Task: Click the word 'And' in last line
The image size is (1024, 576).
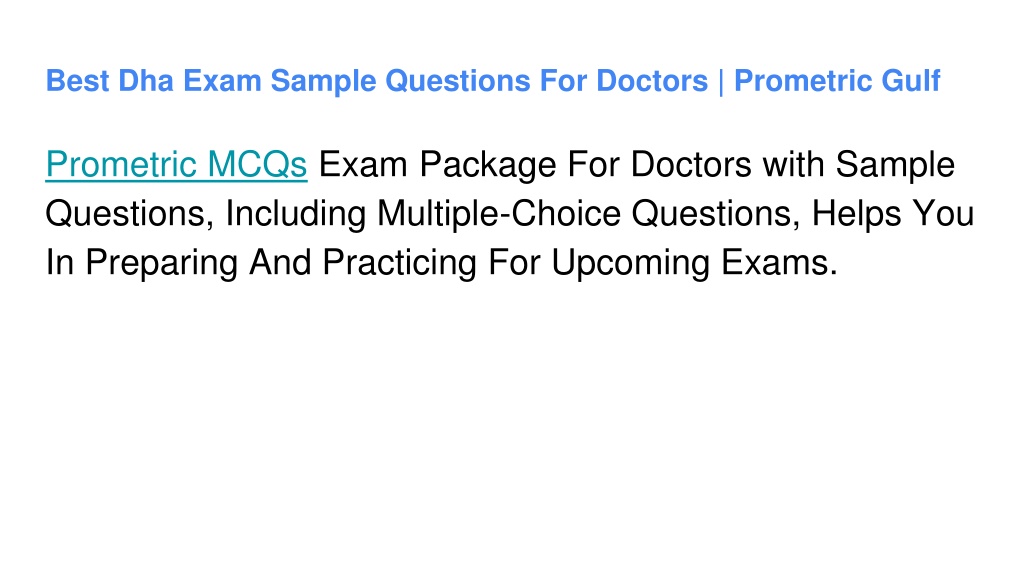Action: tap(280, 263)
